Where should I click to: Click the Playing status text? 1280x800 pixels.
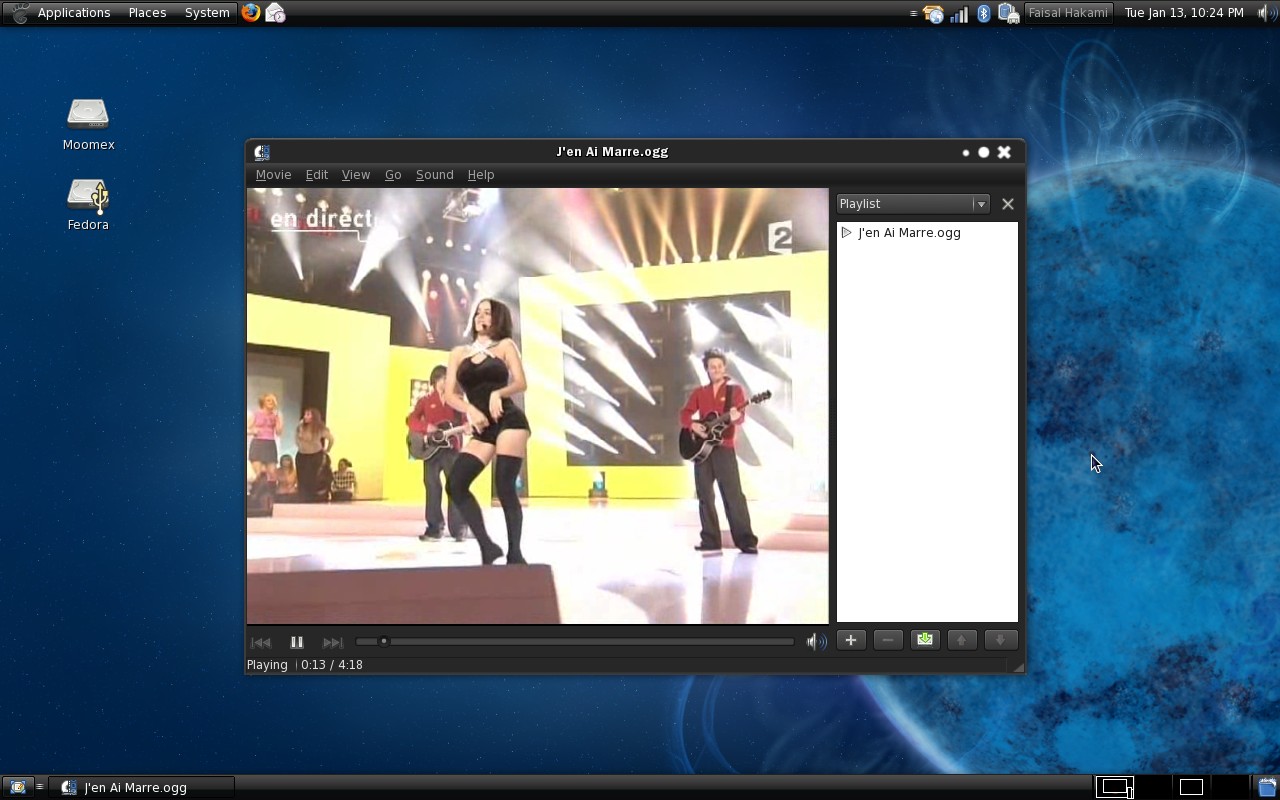267,665
